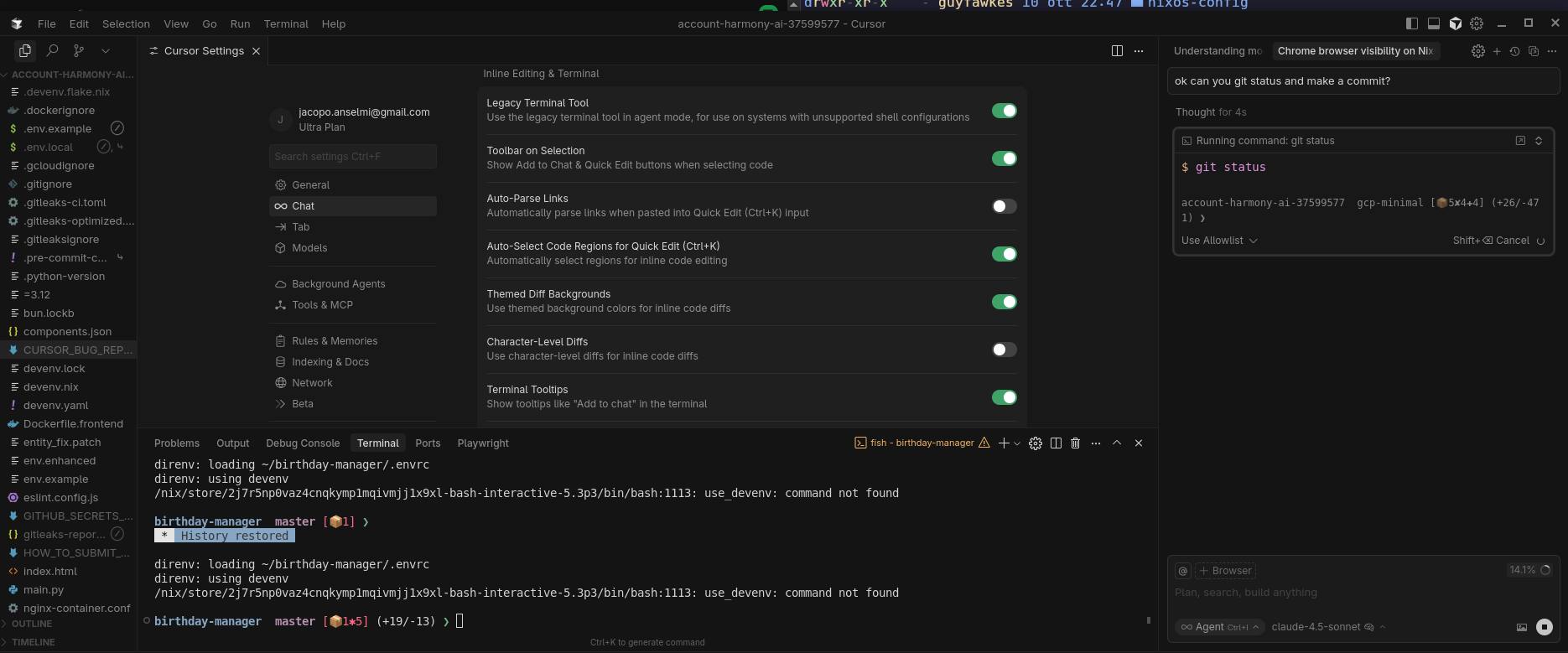Close the bottom panel
Viewport: 1568px width, 653px height.
click(x=1139, y=443)
